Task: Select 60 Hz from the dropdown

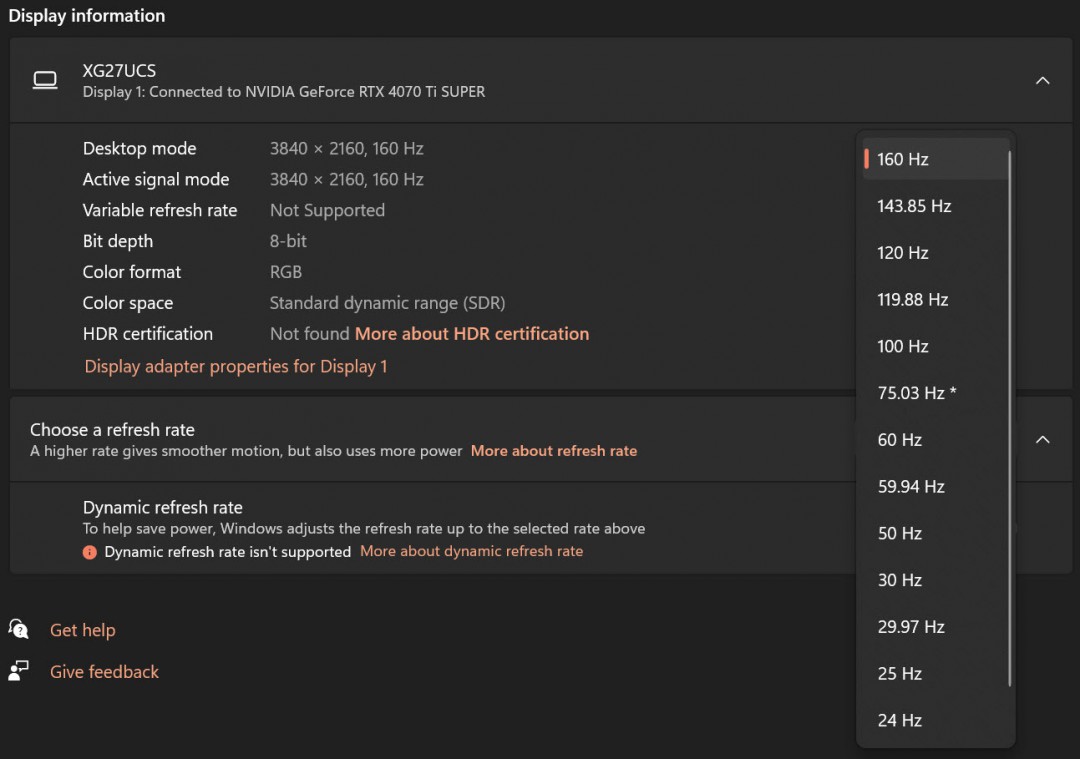Action: (x=900, y=440)
